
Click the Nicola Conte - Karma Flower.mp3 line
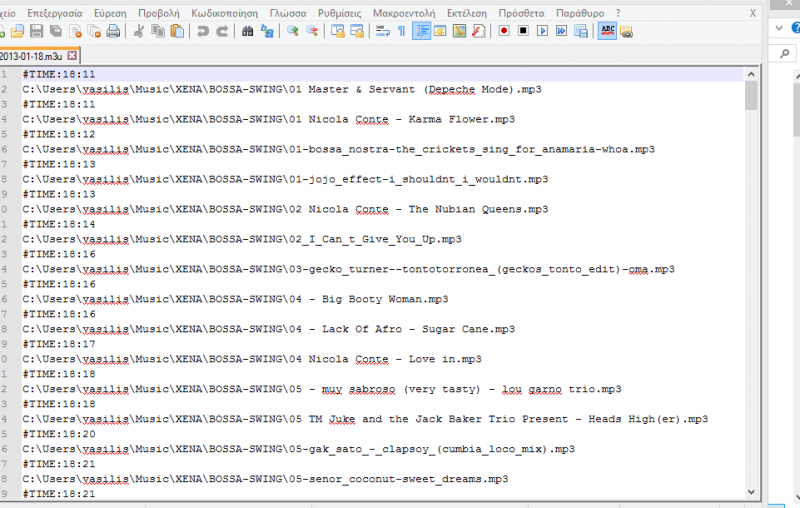268,120
